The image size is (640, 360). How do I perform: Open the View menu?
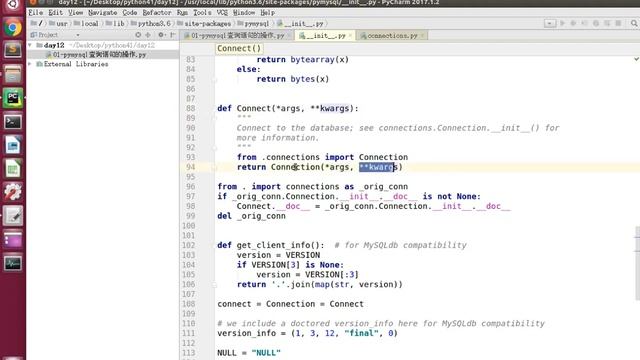click(76, 13)
